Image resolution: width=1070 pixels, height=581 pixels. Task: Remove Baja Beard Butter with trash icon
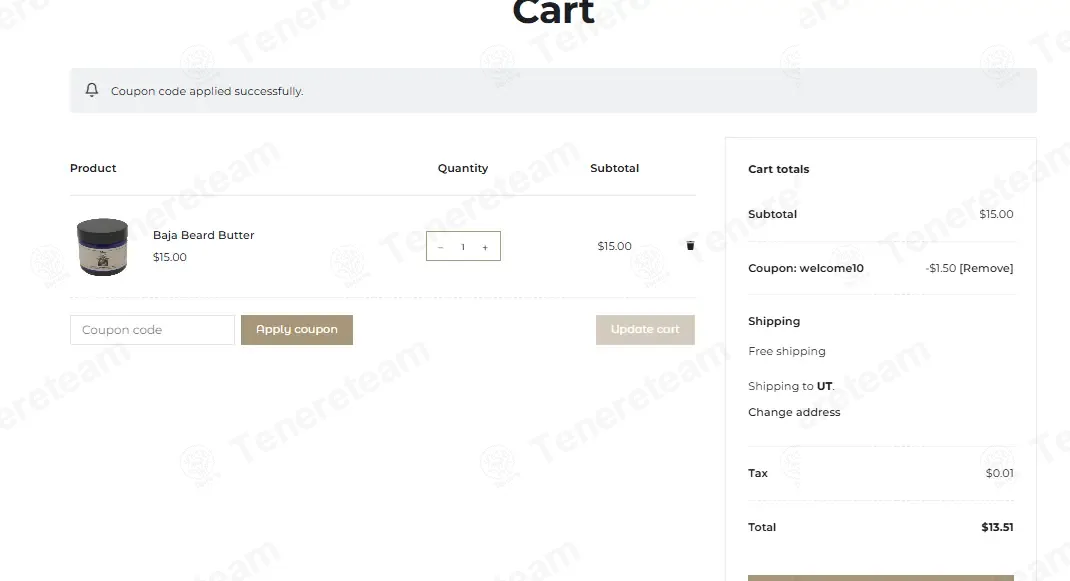pos(690,246)
